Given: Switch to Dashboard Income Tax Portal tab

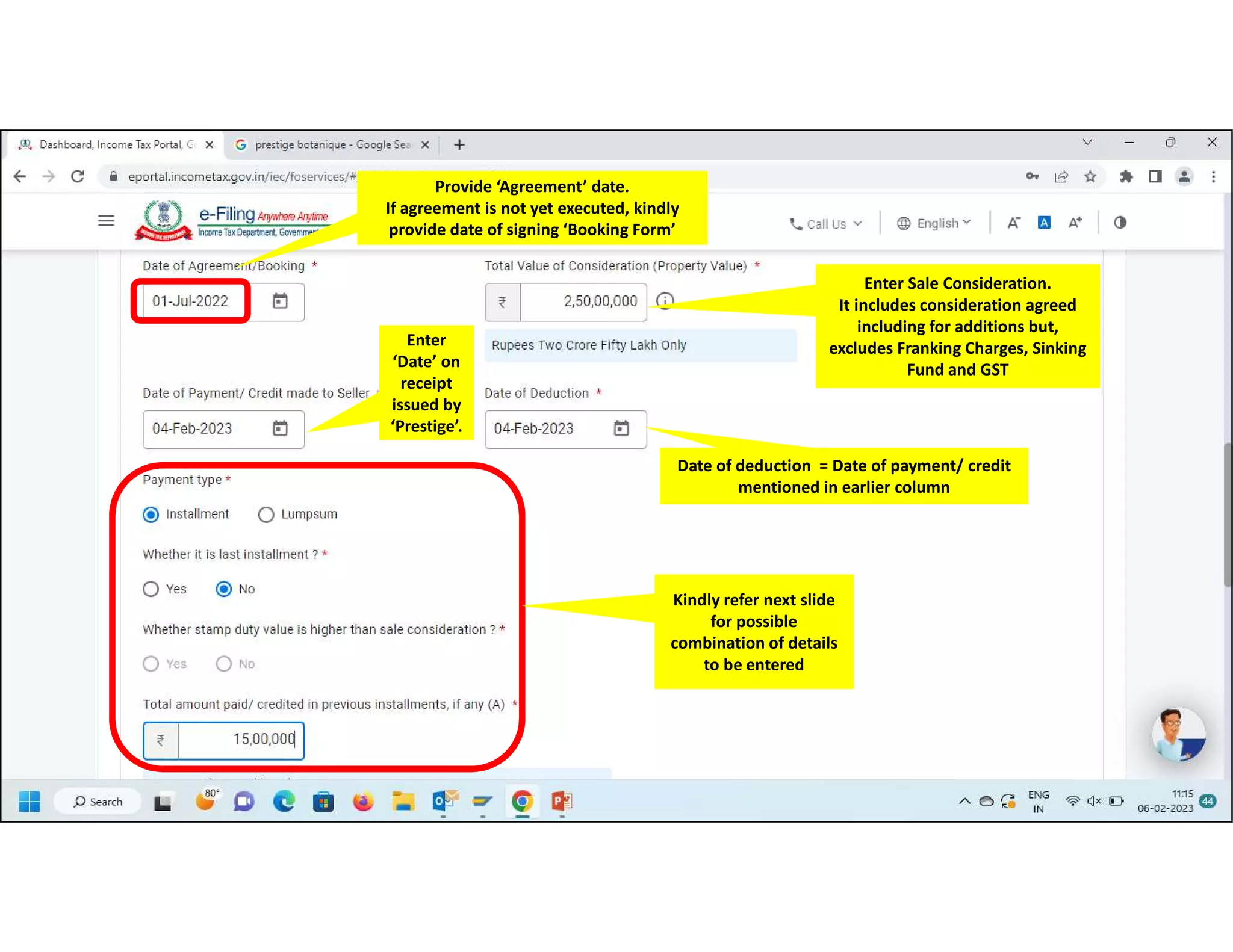Looking at the screenshot, I should coord(114,144).
